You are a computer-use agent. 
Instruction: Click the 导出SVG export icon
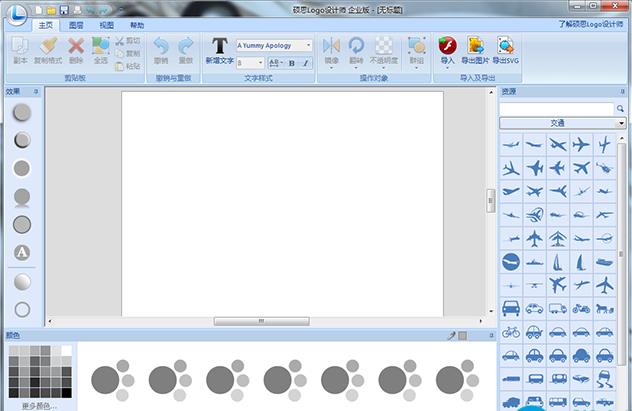tap(506, 49)
